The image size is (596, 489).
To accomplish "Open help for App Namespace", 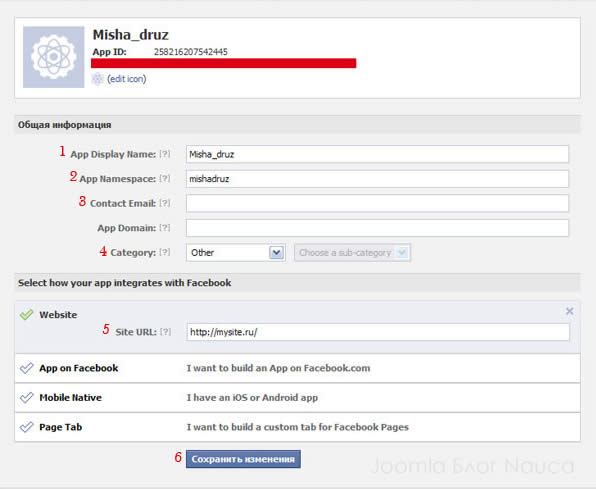I will pyautogui.click(x=165, y=179).
